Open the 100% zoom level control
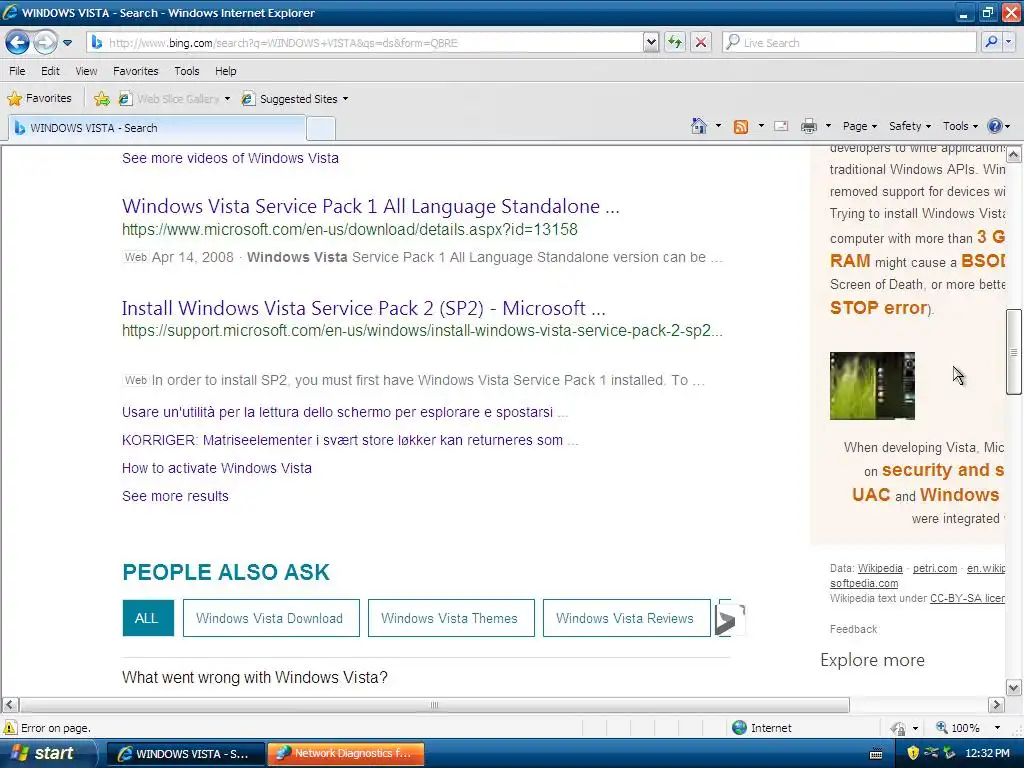1024x768 pixels. pos(968,728)
